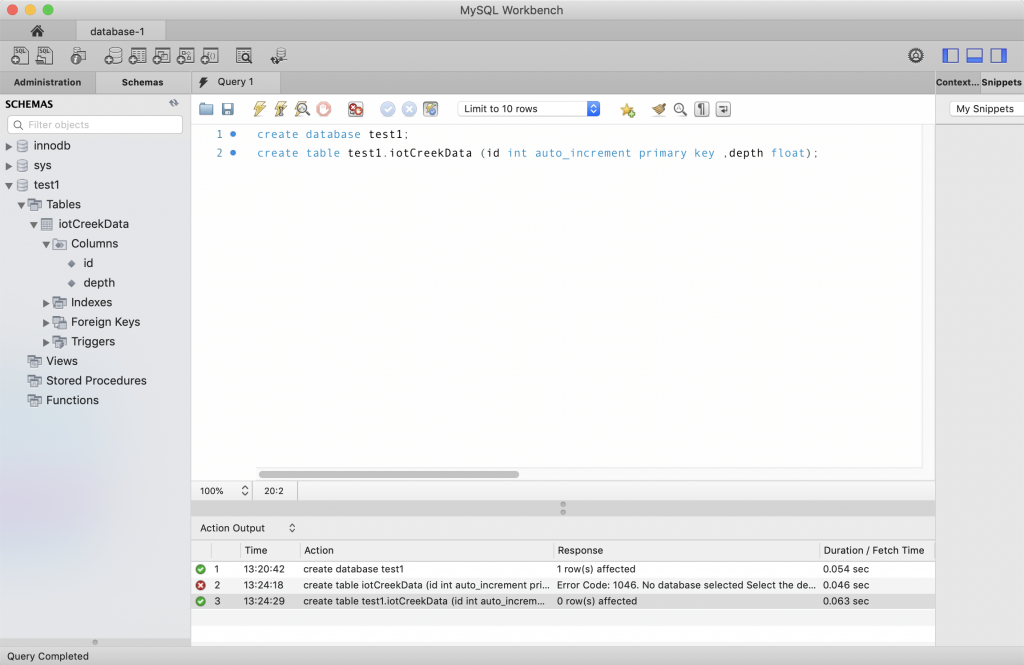Click the editor horizontal scrollbar

coord(389,474)
